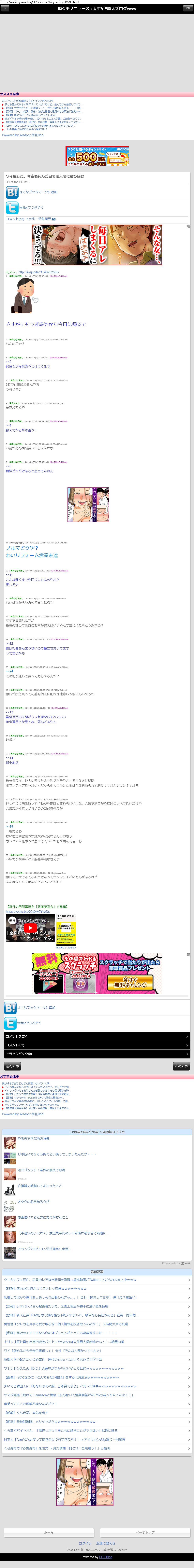Screen dimensions: 194x1568
Task: Open 履歴書いてるときにありがちなこと
Action: click(x=43, y=1217)
